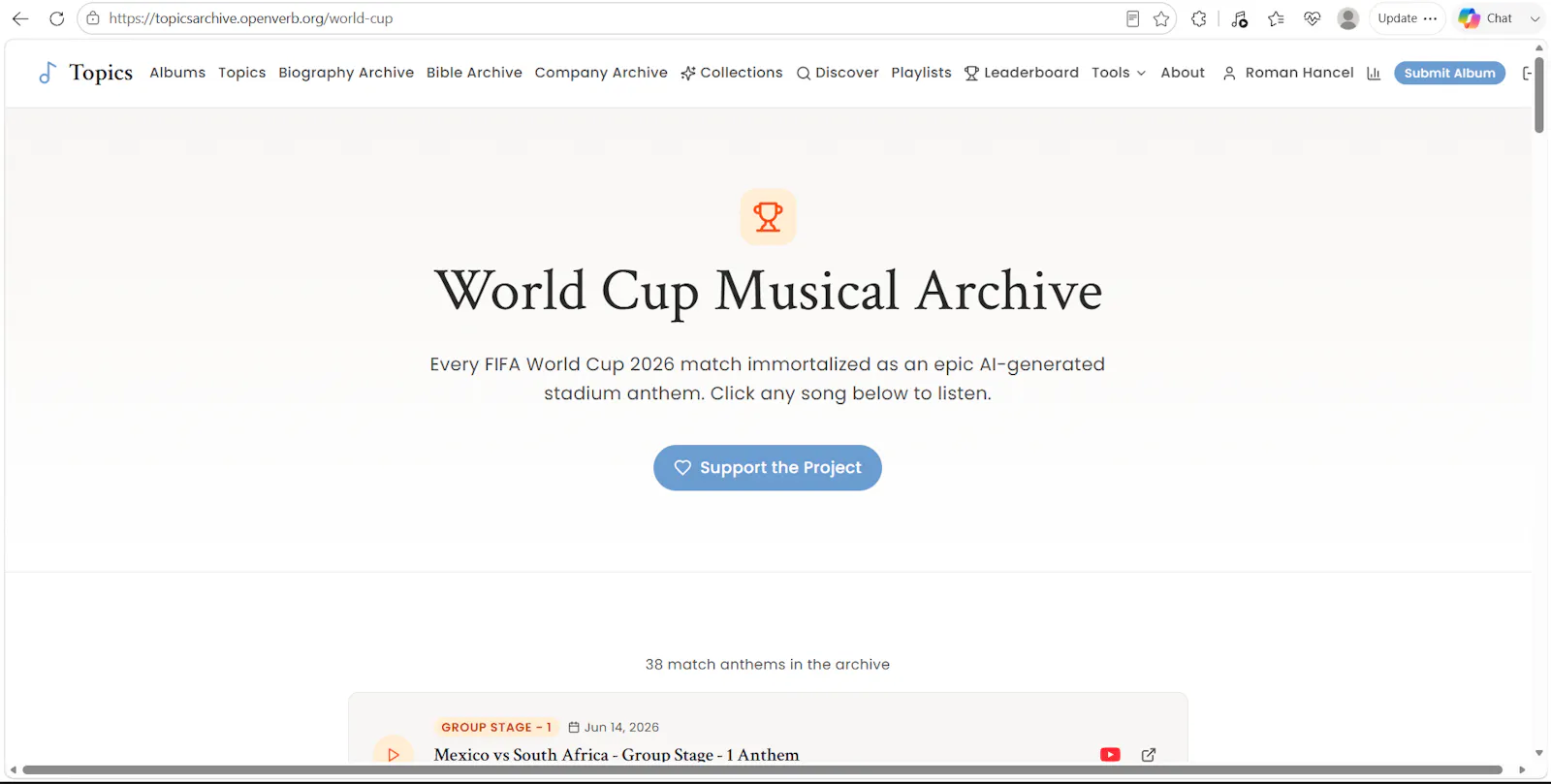Click the Update browser button
The image size is (1551, 784).
click(1407, 18)
